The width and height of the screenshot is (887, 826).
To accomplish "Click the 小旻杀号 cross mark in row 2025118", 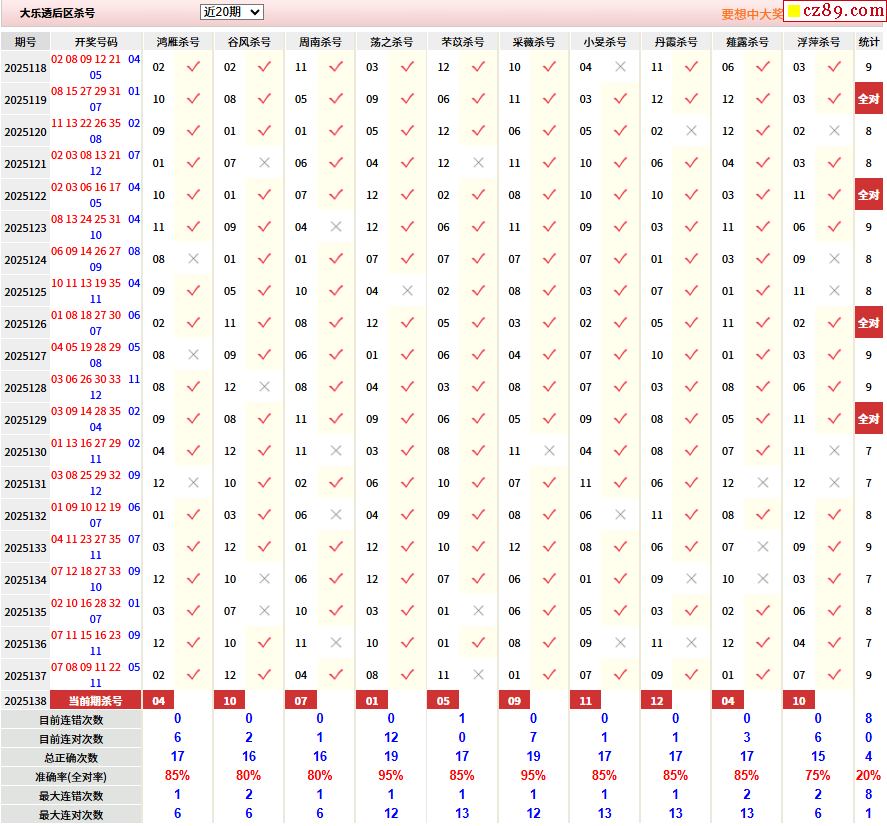I will [x=620, y=67].
